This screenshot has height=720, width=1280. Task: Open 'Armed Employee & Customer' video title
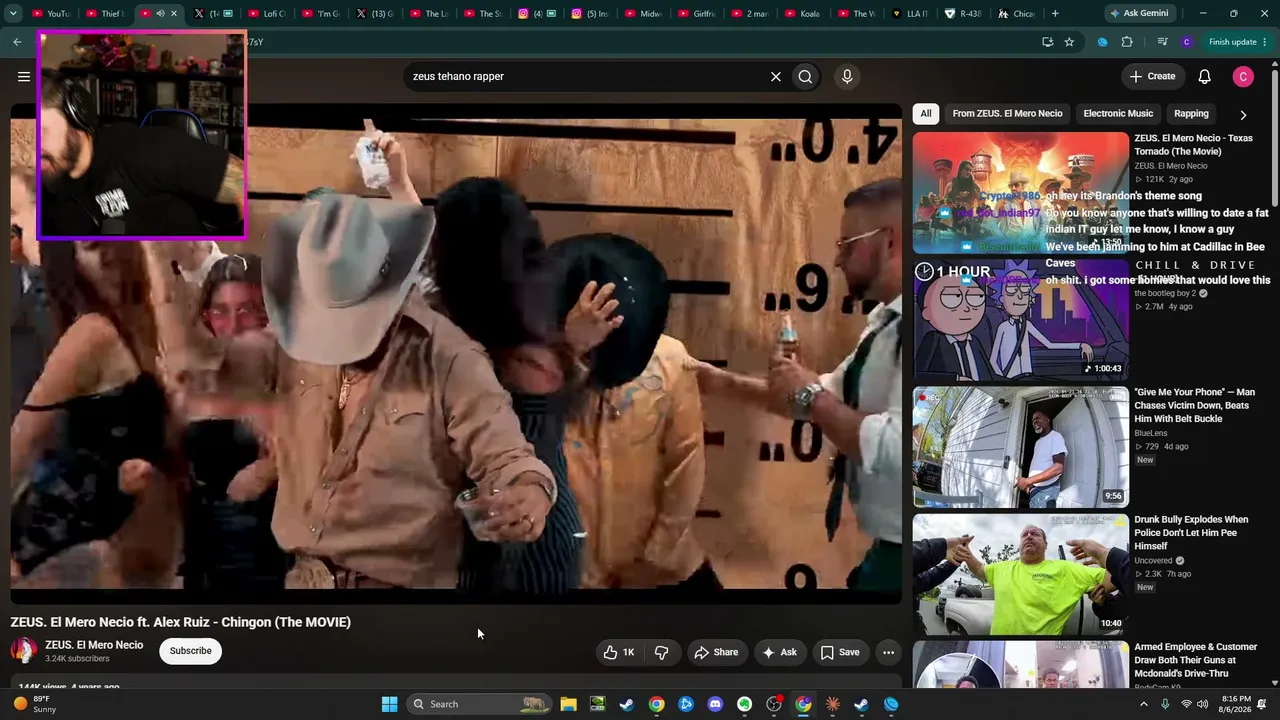click(1195, 660)
